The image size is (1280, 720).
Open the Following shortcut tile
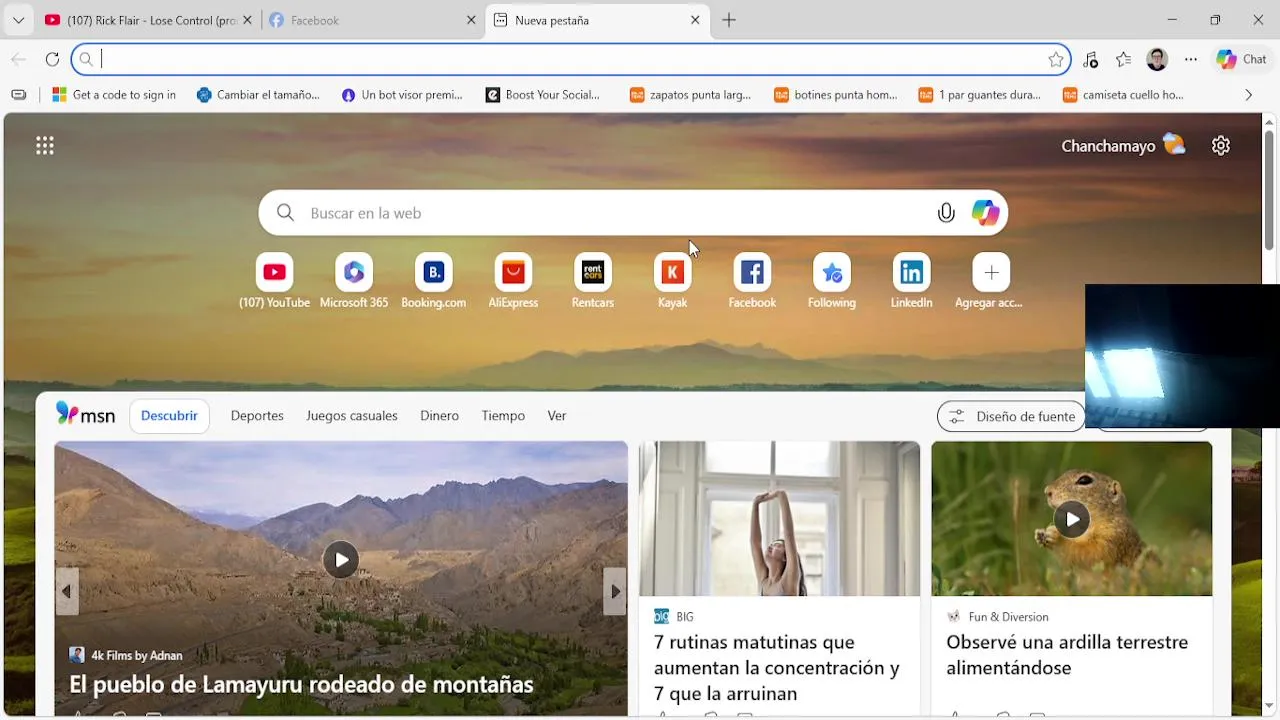[832, 272]
